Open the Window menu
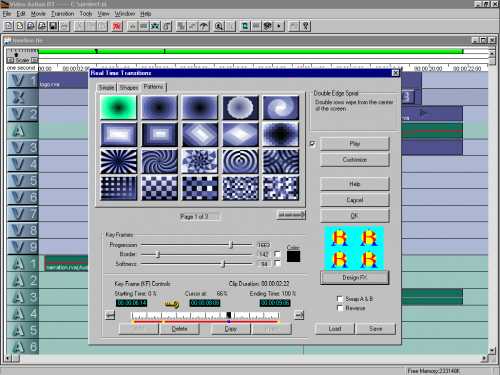The width and height of the screenshot is (500, 375). pos(124,14)
